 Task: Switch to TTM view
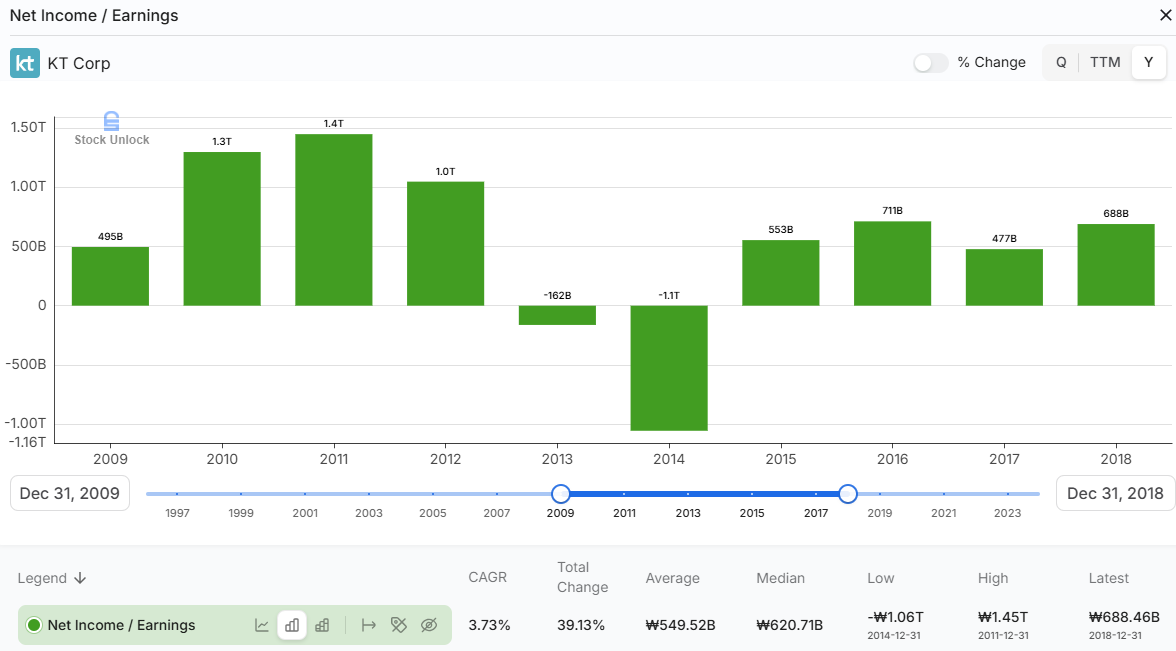pyautogui.click(x=1104, y=62)
